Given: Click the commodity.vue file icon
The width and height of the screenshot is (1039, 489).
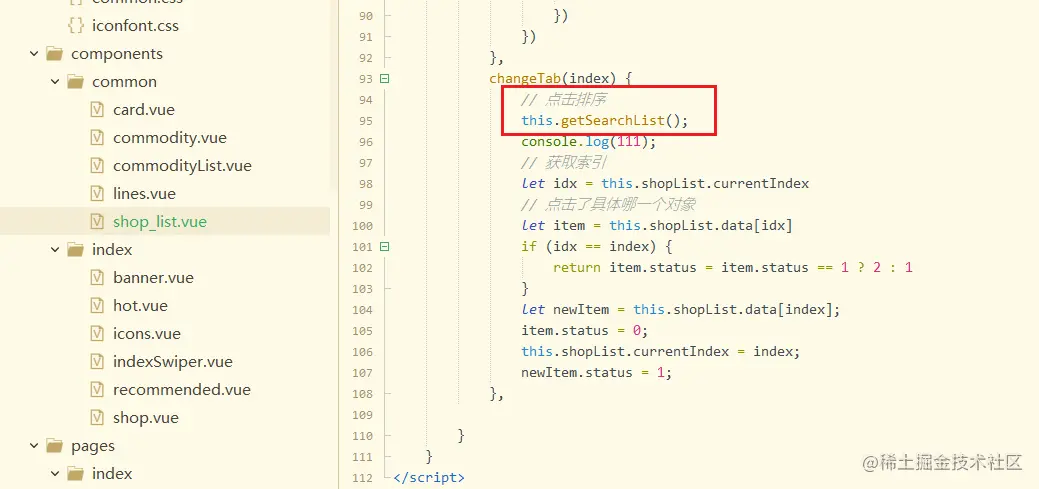Looking at the screenshot, I should [x=97, y=138].
